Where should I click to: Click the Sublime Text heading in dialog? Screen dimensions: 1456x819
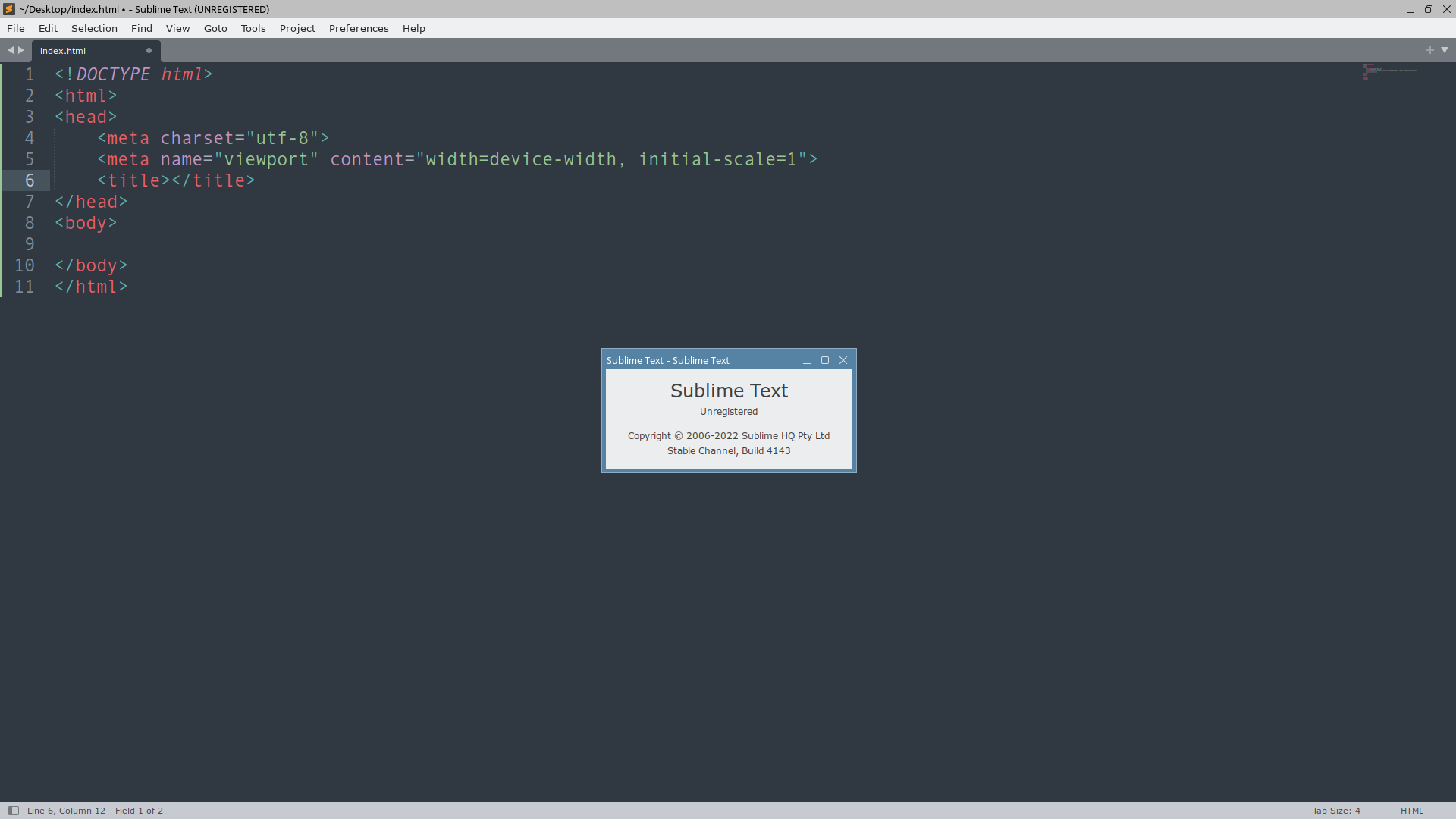pos(729,391)
